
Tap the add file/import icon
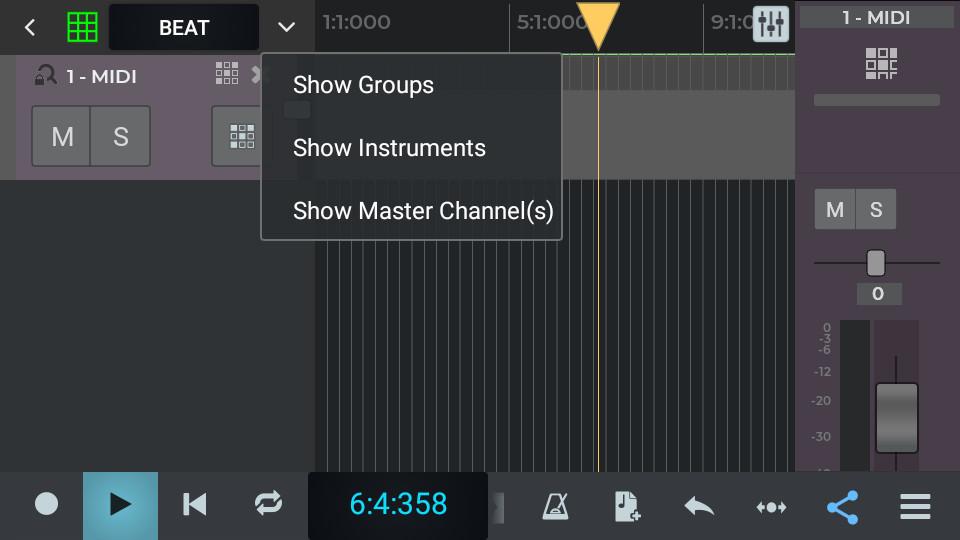click(627, 506)
